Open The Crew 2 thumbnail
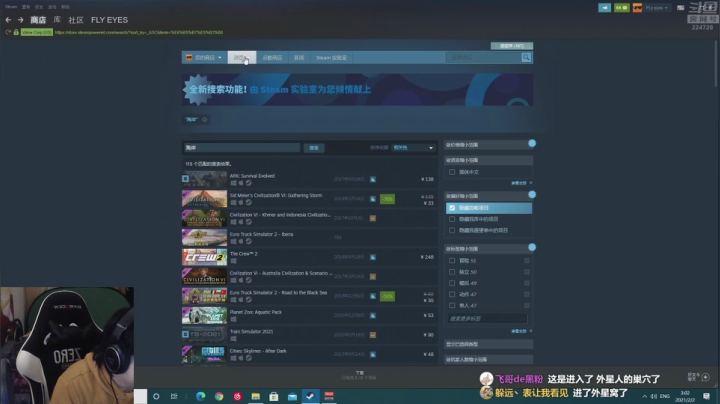Screen dimensions: 720x404 point(204,257)
